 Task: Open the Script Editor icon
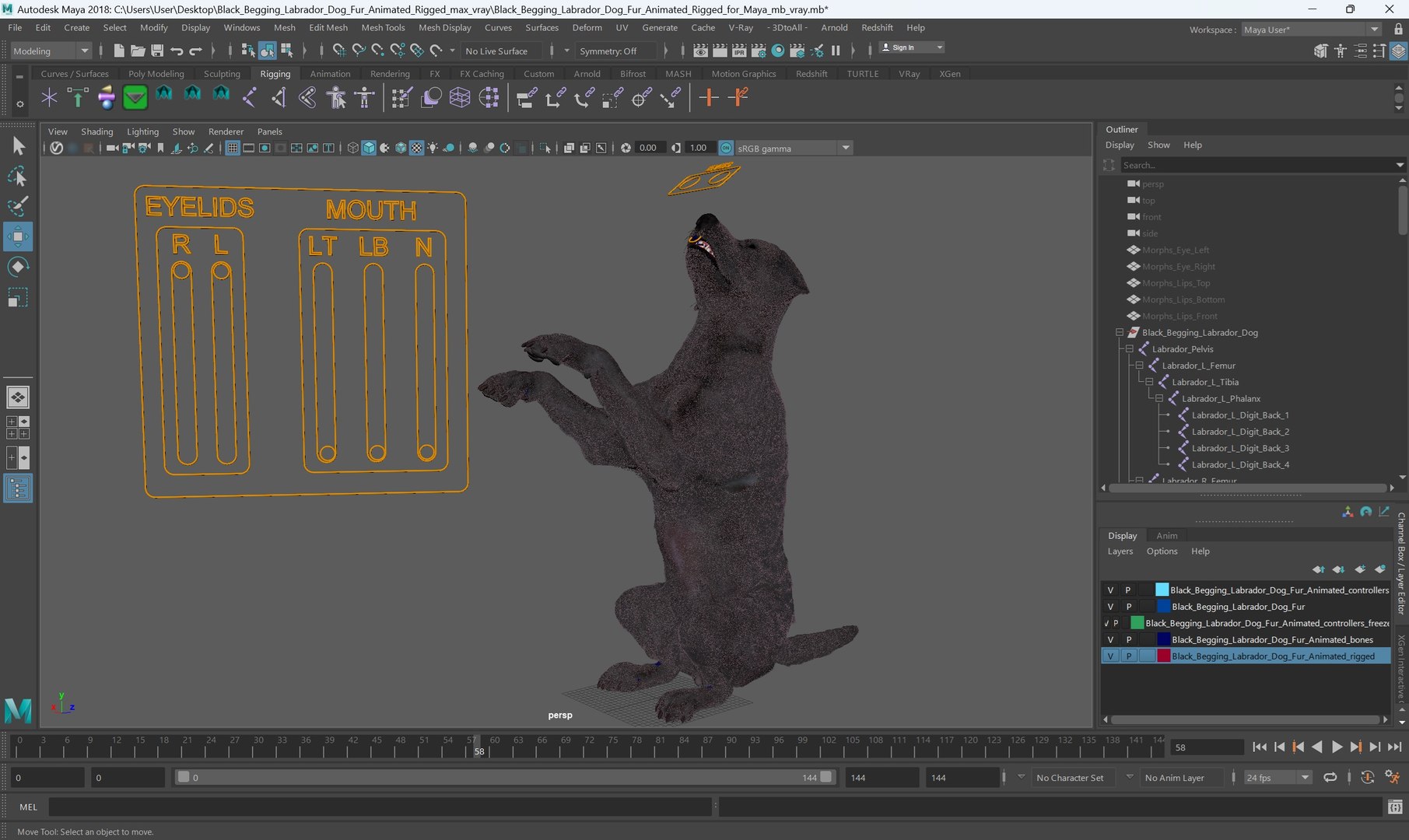(1395, 807)
